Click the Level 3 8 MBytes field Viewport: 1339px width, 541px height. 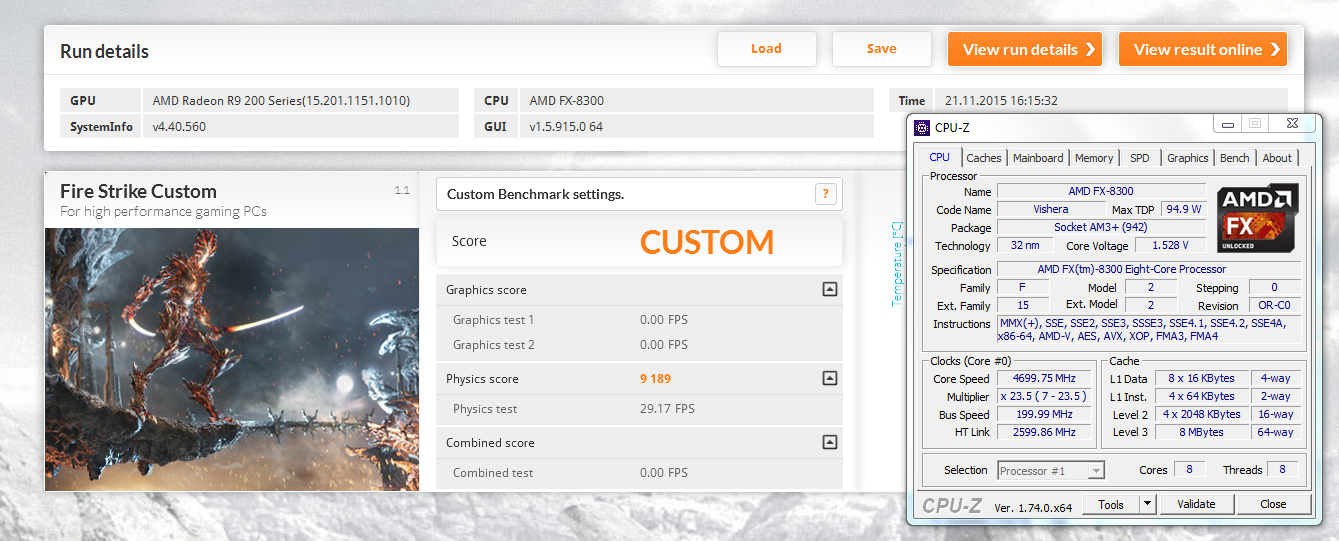click(1201, 432)
